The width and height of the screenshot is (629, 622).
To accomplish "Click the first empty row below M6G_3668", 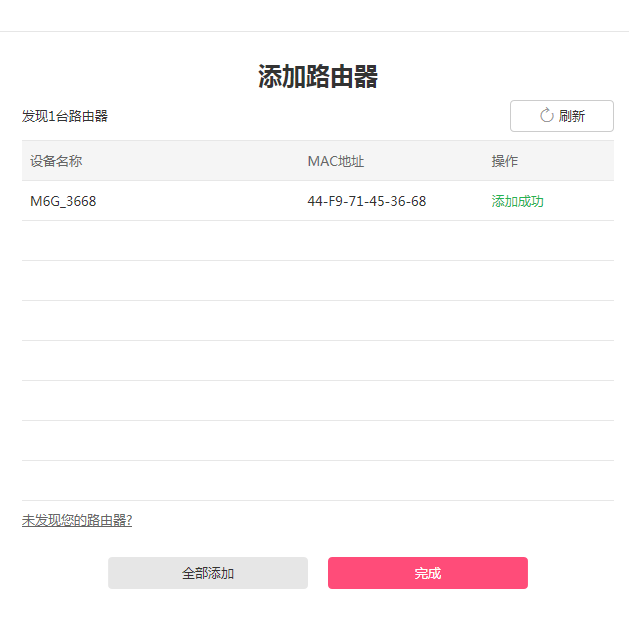I will 318,241.
